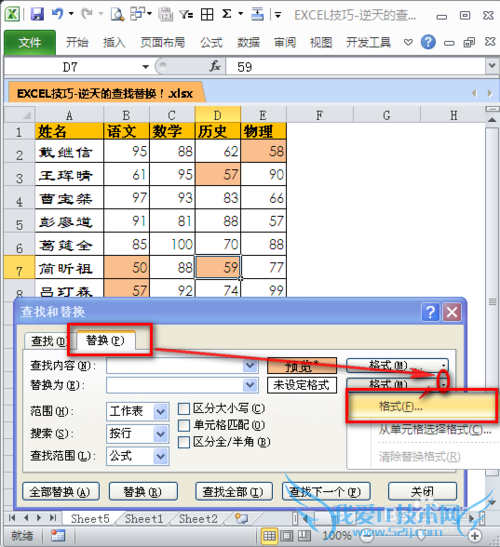This screenshot has width=500, height=547.
Task: Toggle 单元格匹配 checkbox
Action: click(184, 426)
